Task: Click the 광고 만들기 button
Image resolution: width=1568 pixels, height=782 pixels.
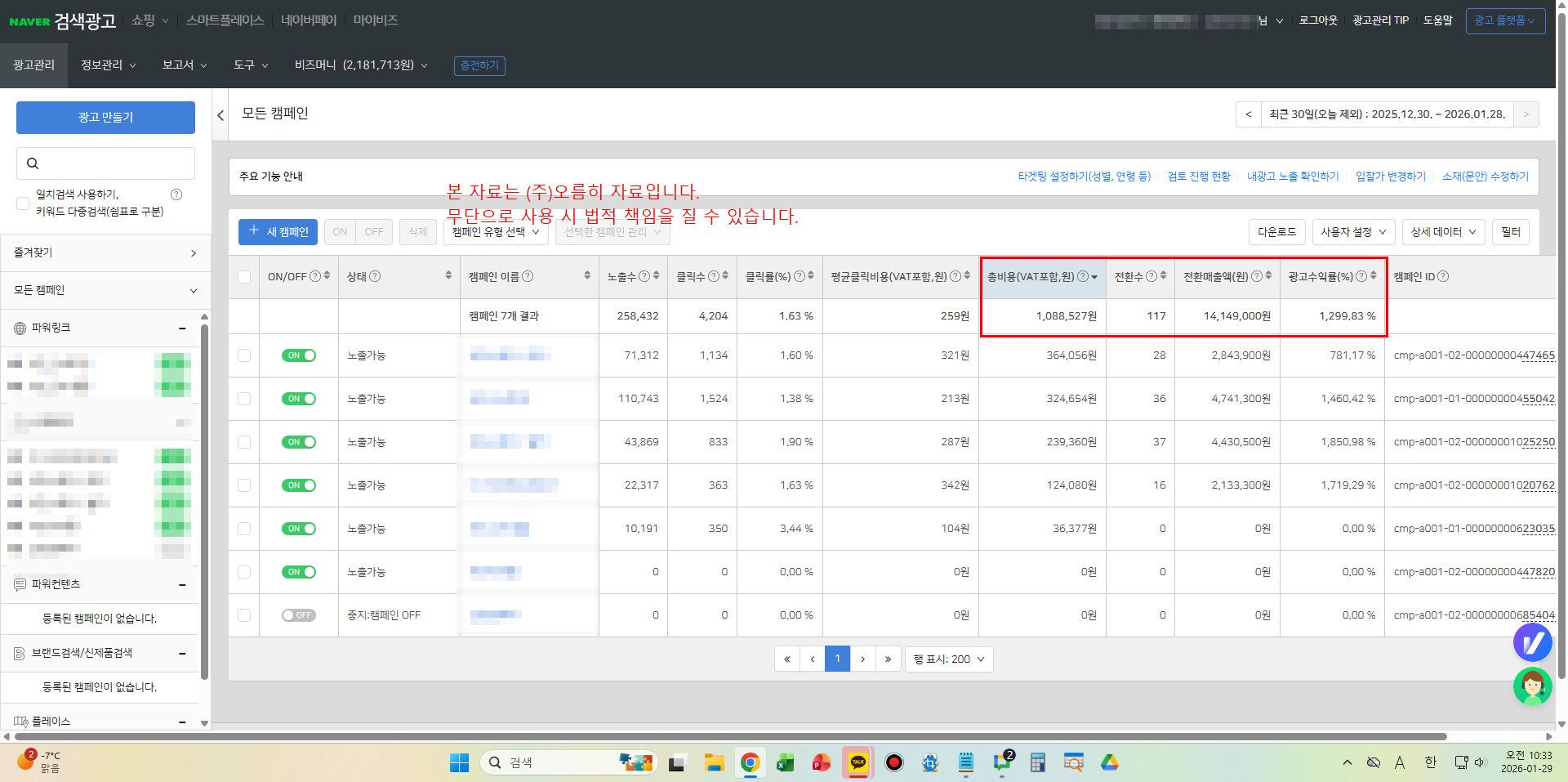Action: click(105, 118)
